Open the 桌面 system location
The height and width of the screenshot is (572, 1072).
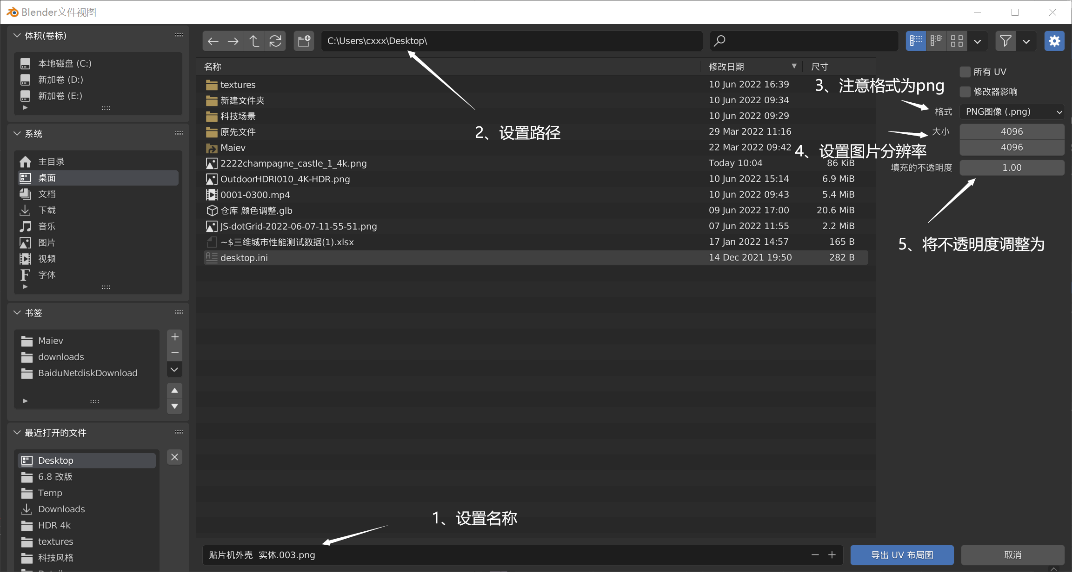click(x=98, y=178)
